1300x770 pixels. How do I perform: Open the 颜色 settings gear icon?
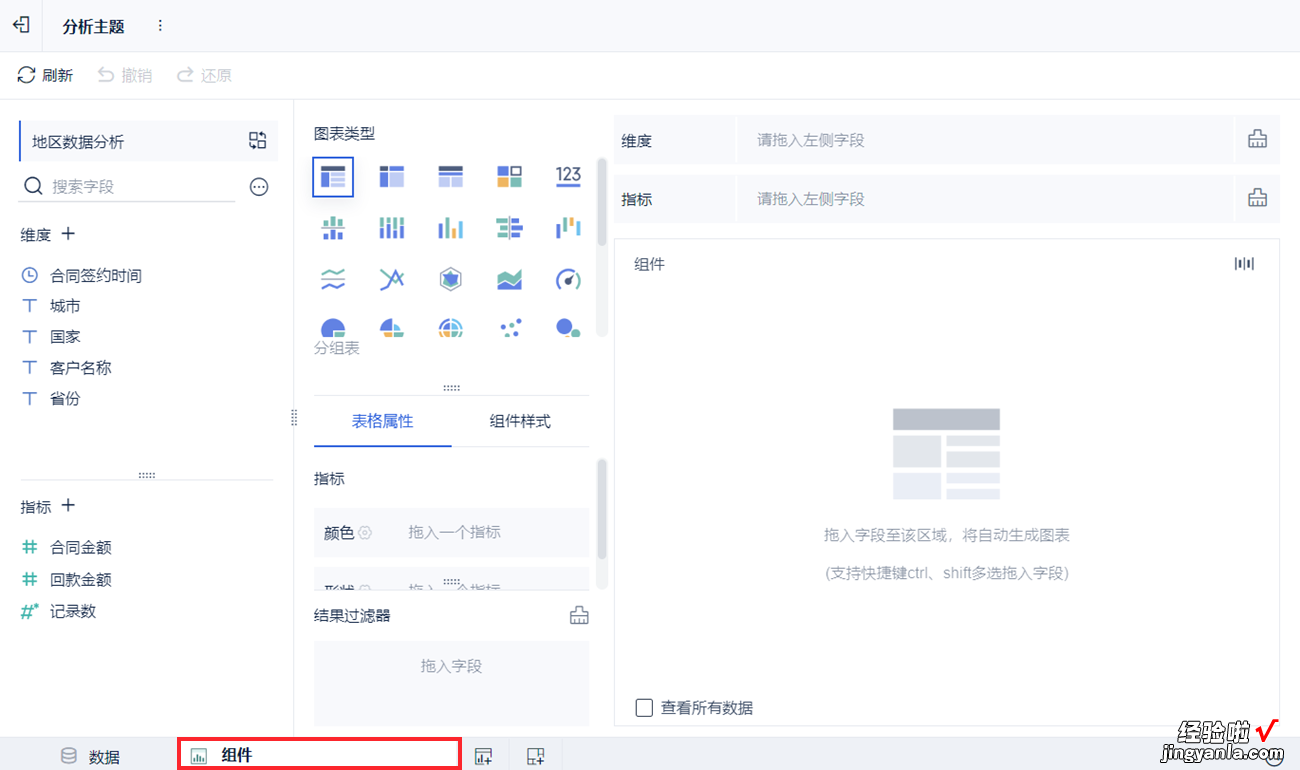(365, 533)
